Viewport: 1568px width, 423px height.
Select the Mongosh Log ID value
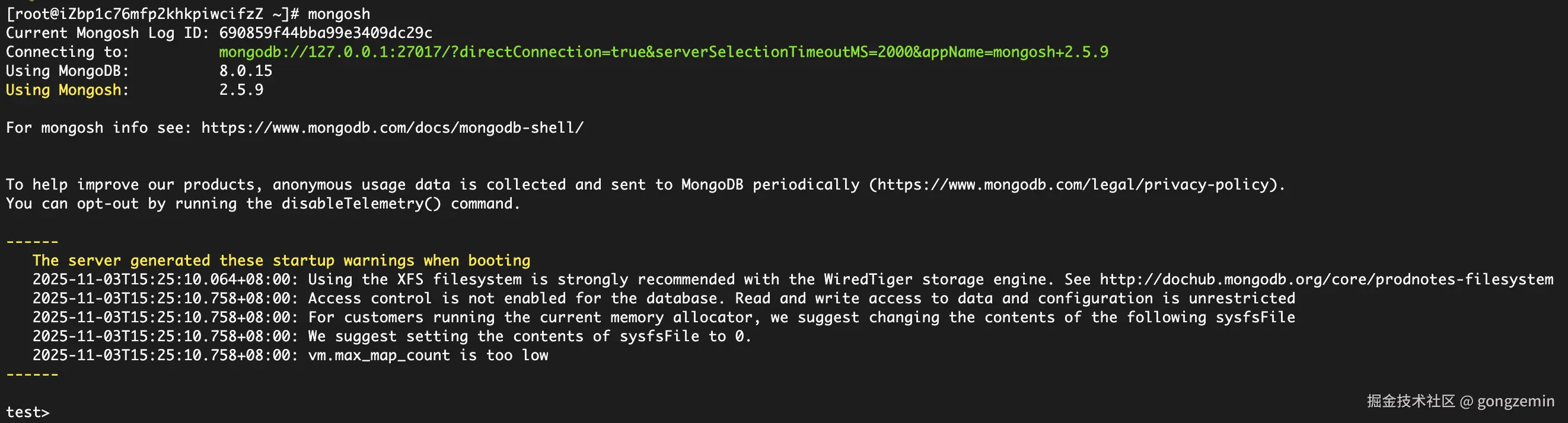[326, 33]
